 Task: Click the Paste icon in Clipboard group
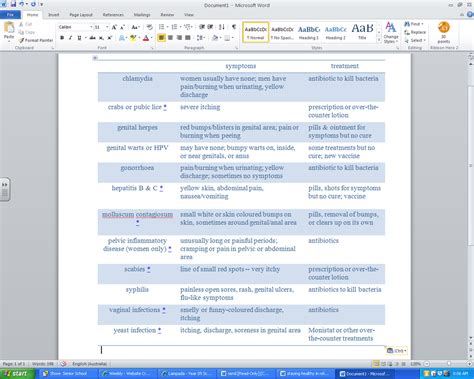(x=9, y=31)
